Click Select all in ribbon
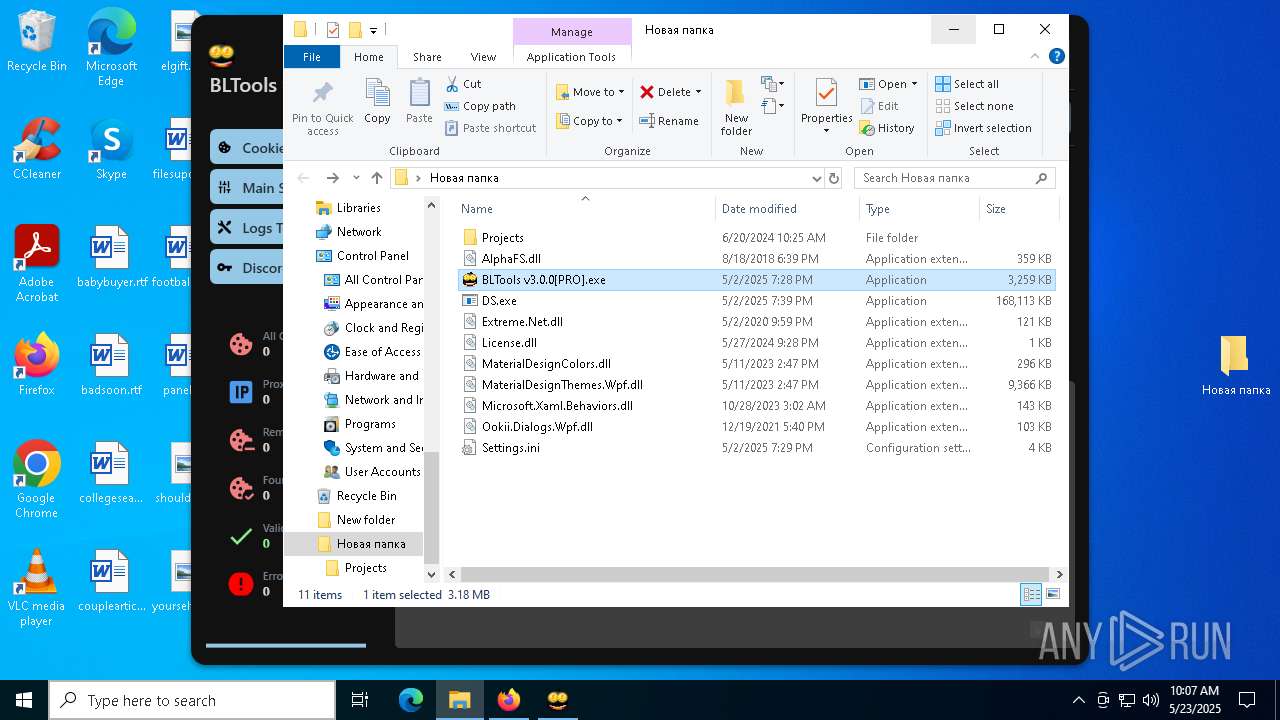 967,84
